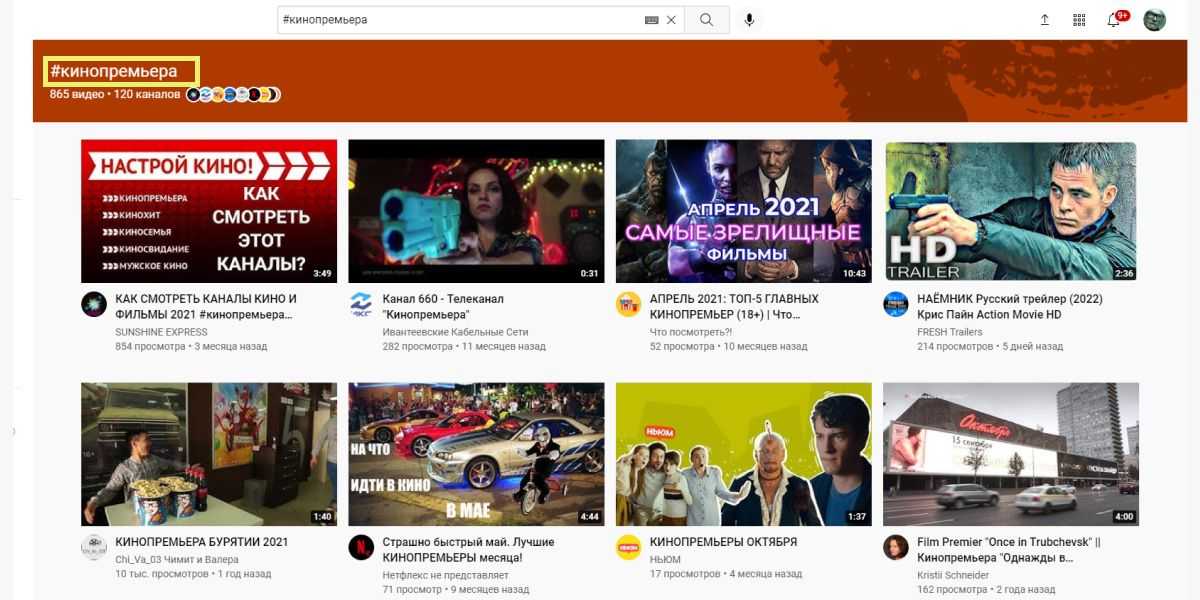
Task: Open FRESH Trailers channel avatar
Action: point(896,305)
